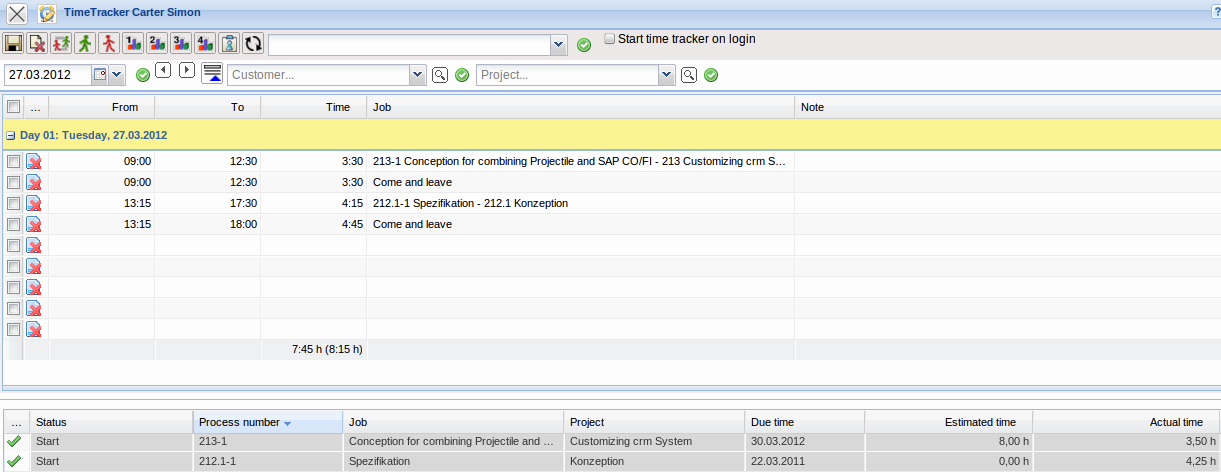
Task: Click the Save floppy disk icon
Action: 13,44
